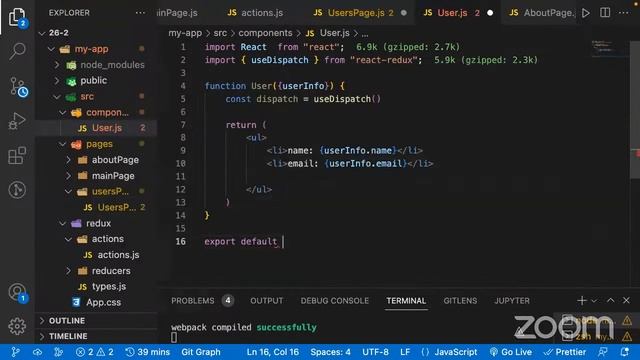Click the feedback person icon in status bar
Image resolution: width=640 pixels, height=360 pixels.
pyautogui.click(x=602, y=352)
